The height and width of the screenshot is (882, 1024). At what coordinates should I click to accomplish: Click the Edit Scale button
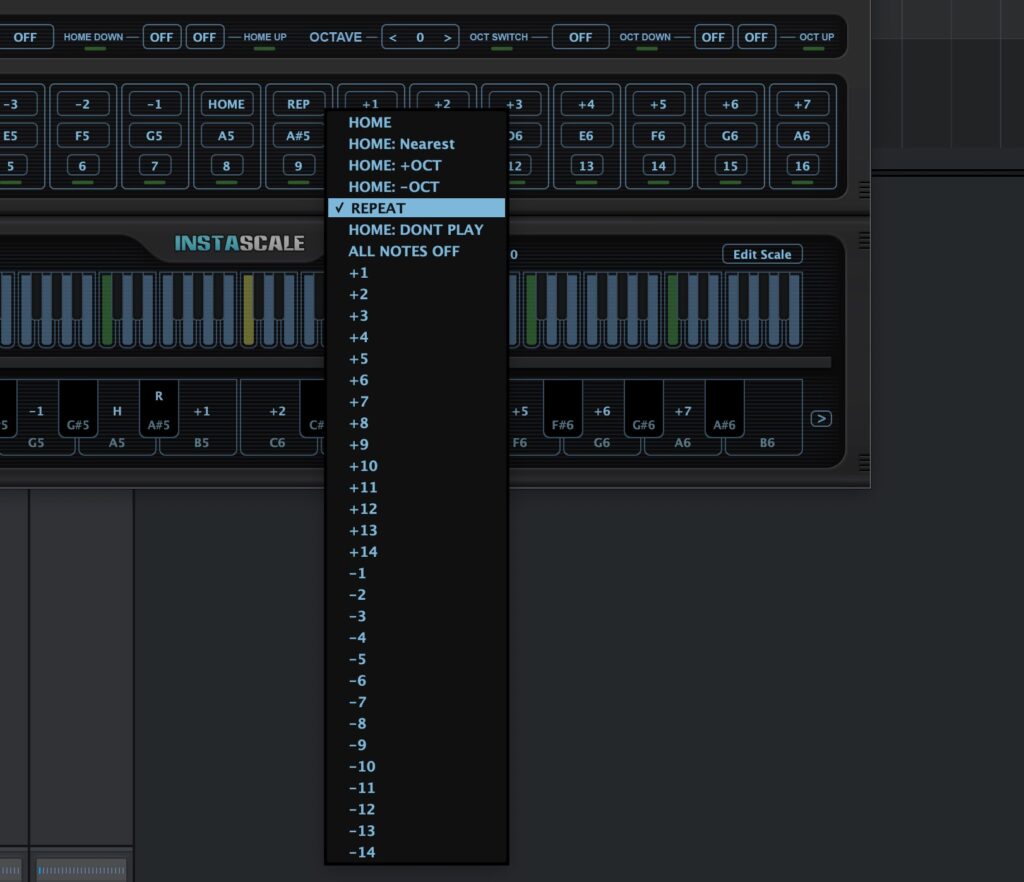point(762,254)
